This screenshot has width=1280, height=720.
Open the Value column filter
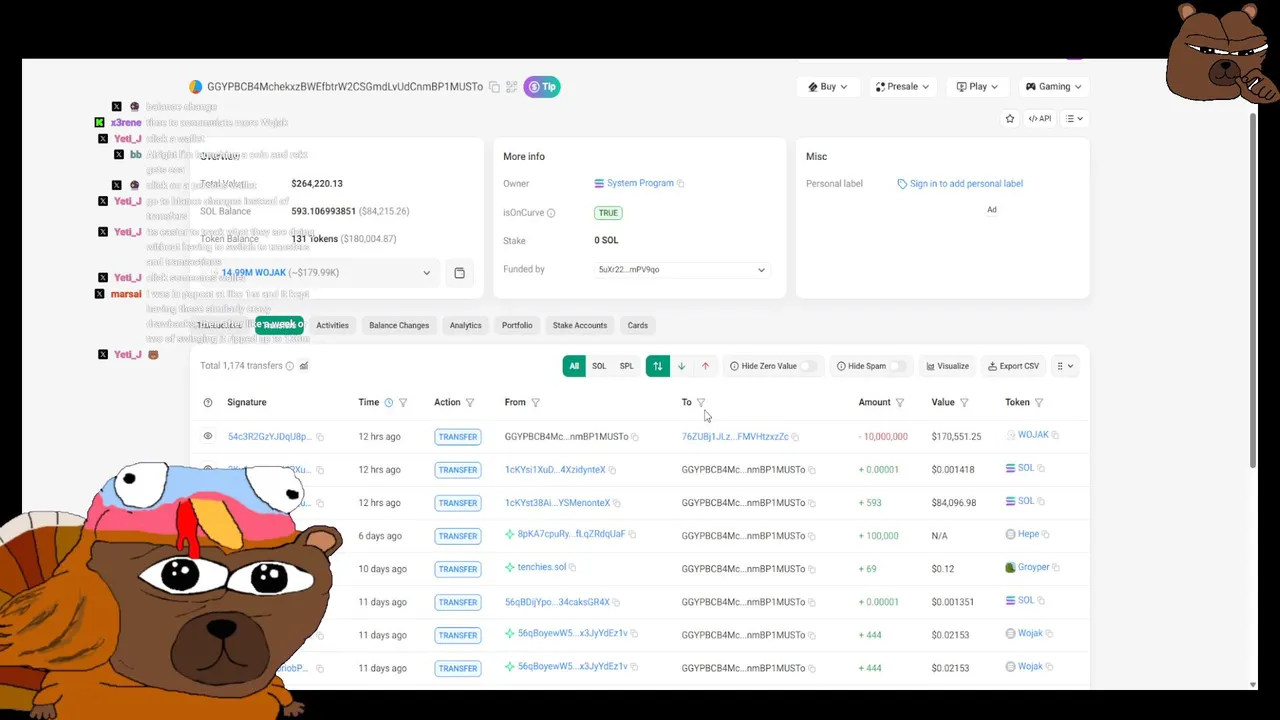964,403
